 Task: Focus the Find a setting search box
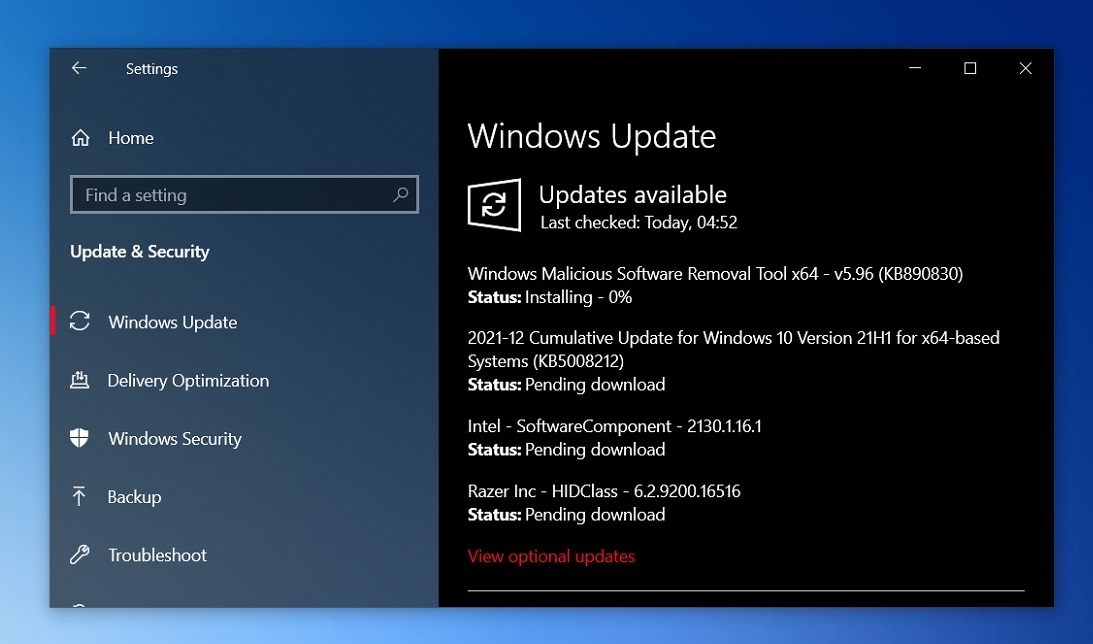click(244, 194)
